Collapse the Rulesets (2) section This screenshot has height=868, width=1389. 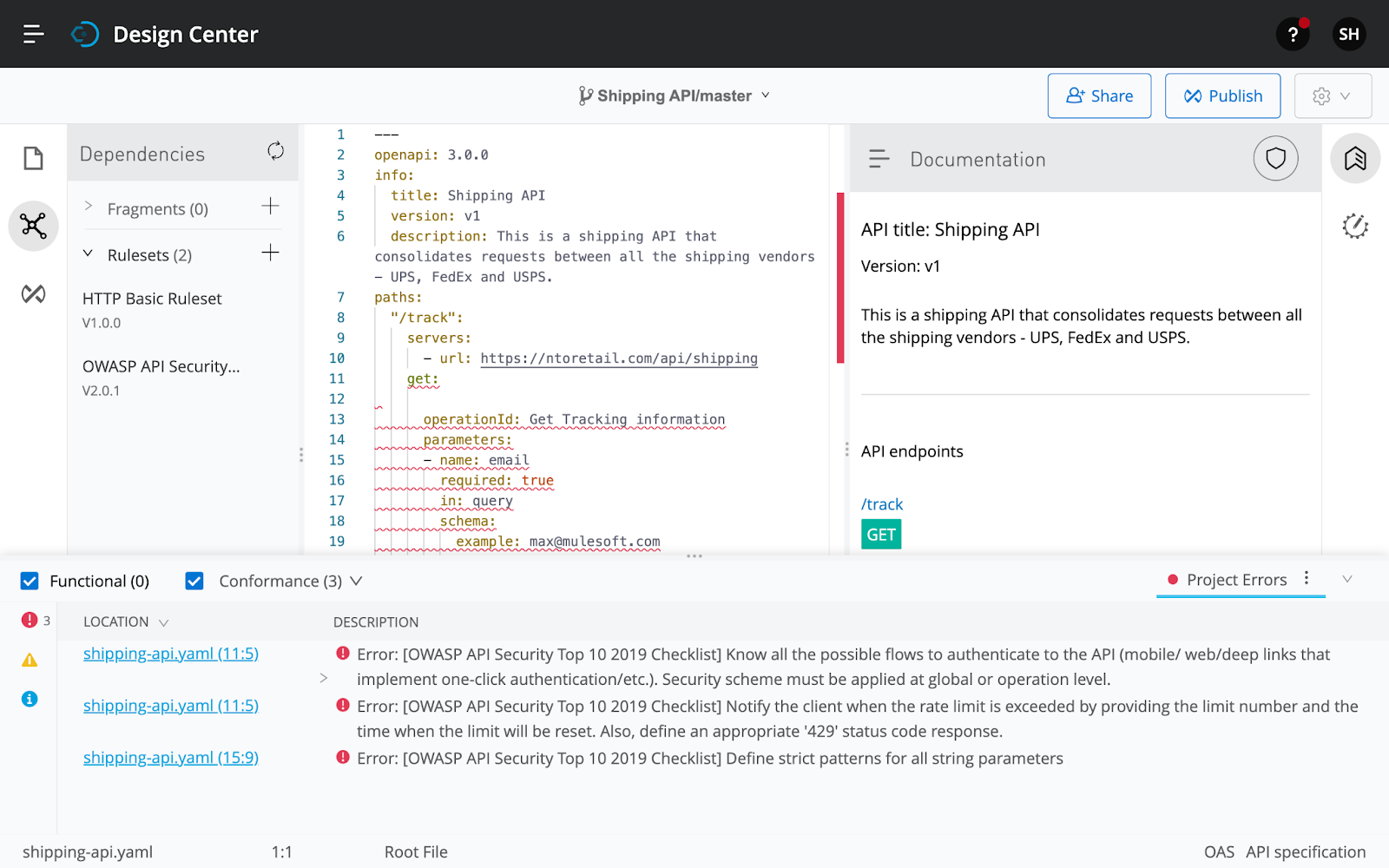click(87, 253)
